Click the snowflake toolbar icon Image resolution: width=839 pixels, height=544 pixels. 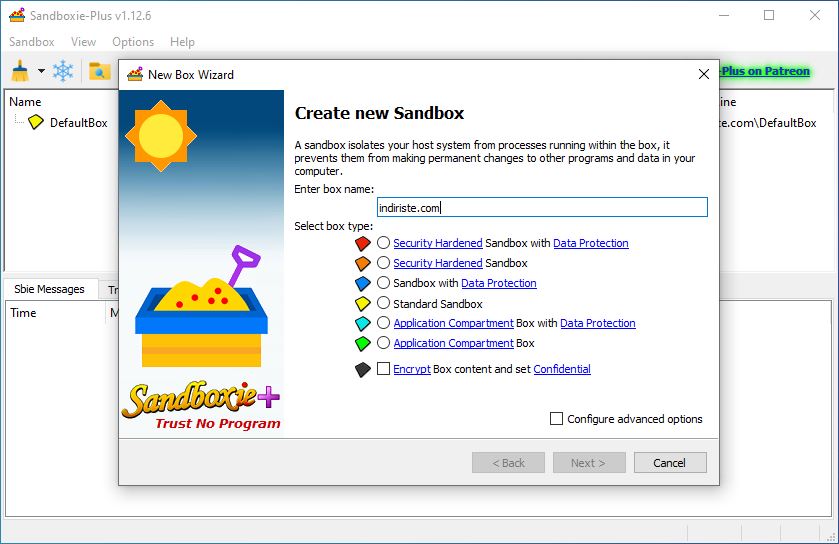coord(63,71)
